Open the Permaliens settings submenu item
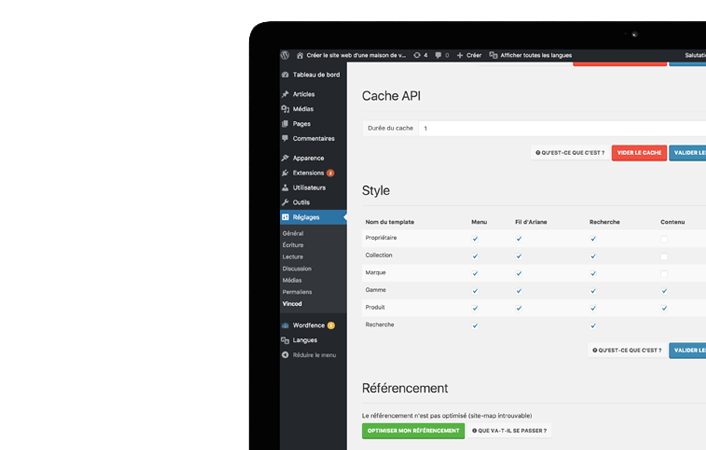The height and width of the screenshot is (450, 706). [297, 292]
